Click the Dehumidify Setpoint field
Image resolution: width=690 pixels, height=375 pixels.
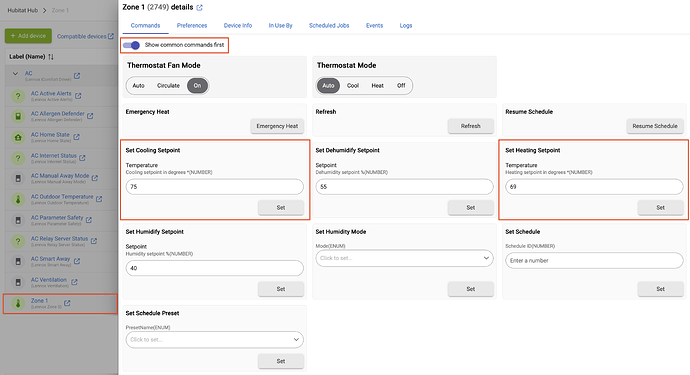pos(404,187)
